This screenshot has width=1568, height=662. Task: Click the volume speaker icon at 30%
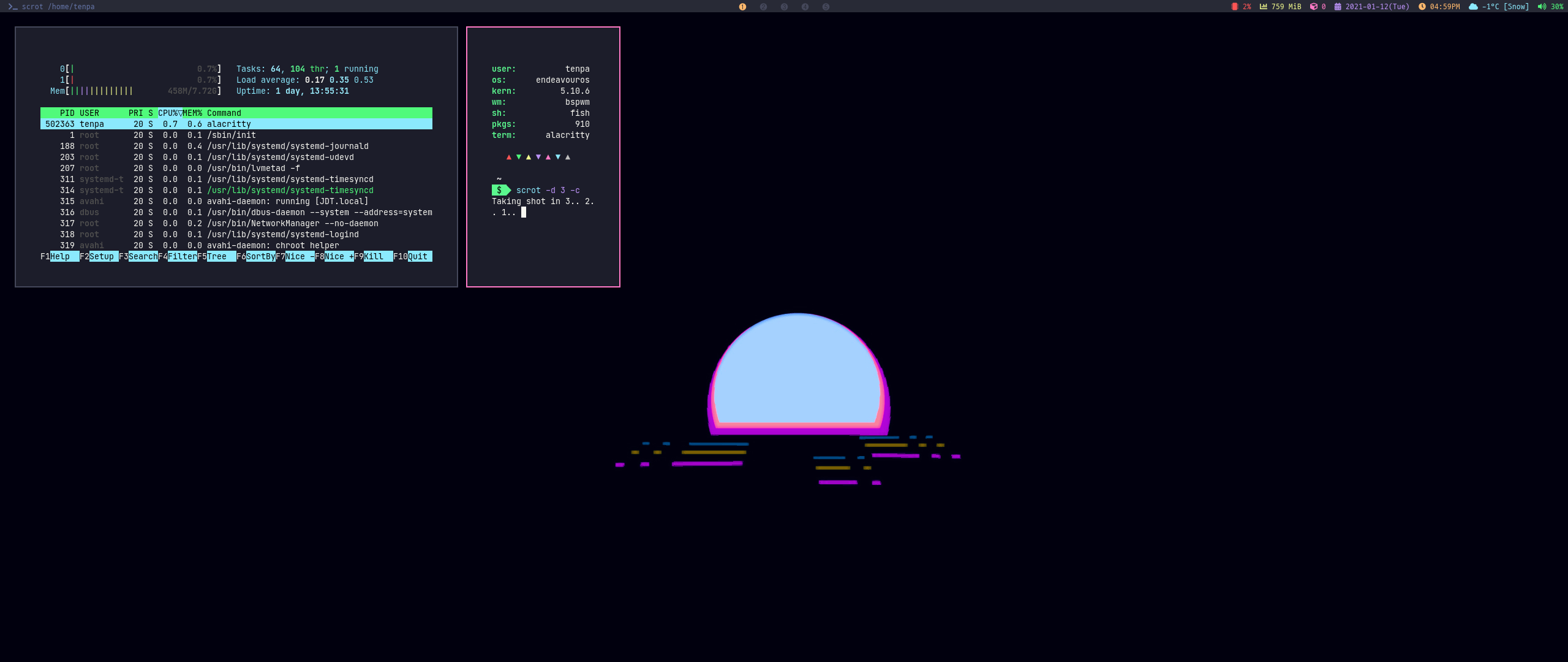coord(1542,7)
